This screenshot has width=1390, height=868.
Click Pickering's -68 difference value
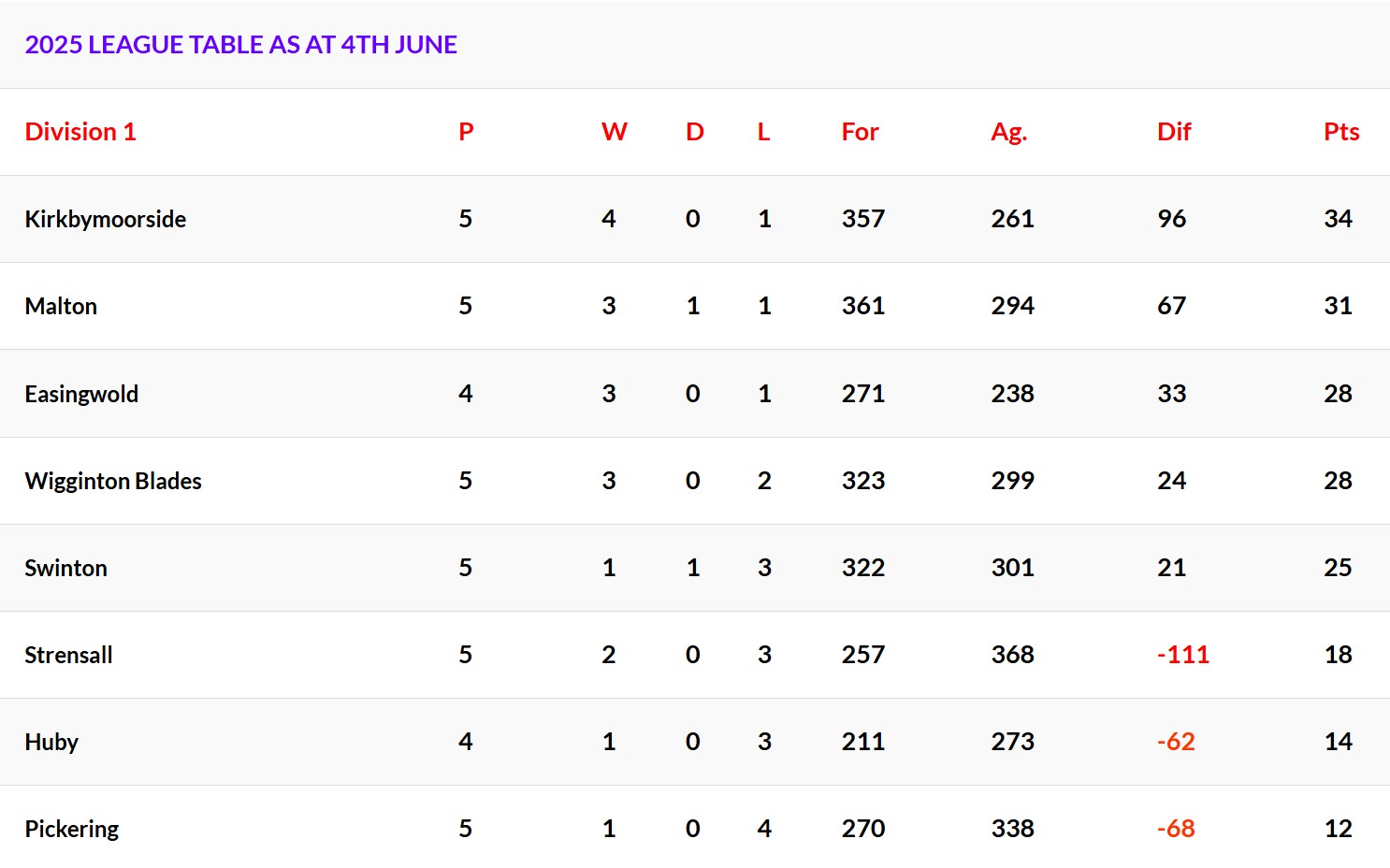(1176, 829)
